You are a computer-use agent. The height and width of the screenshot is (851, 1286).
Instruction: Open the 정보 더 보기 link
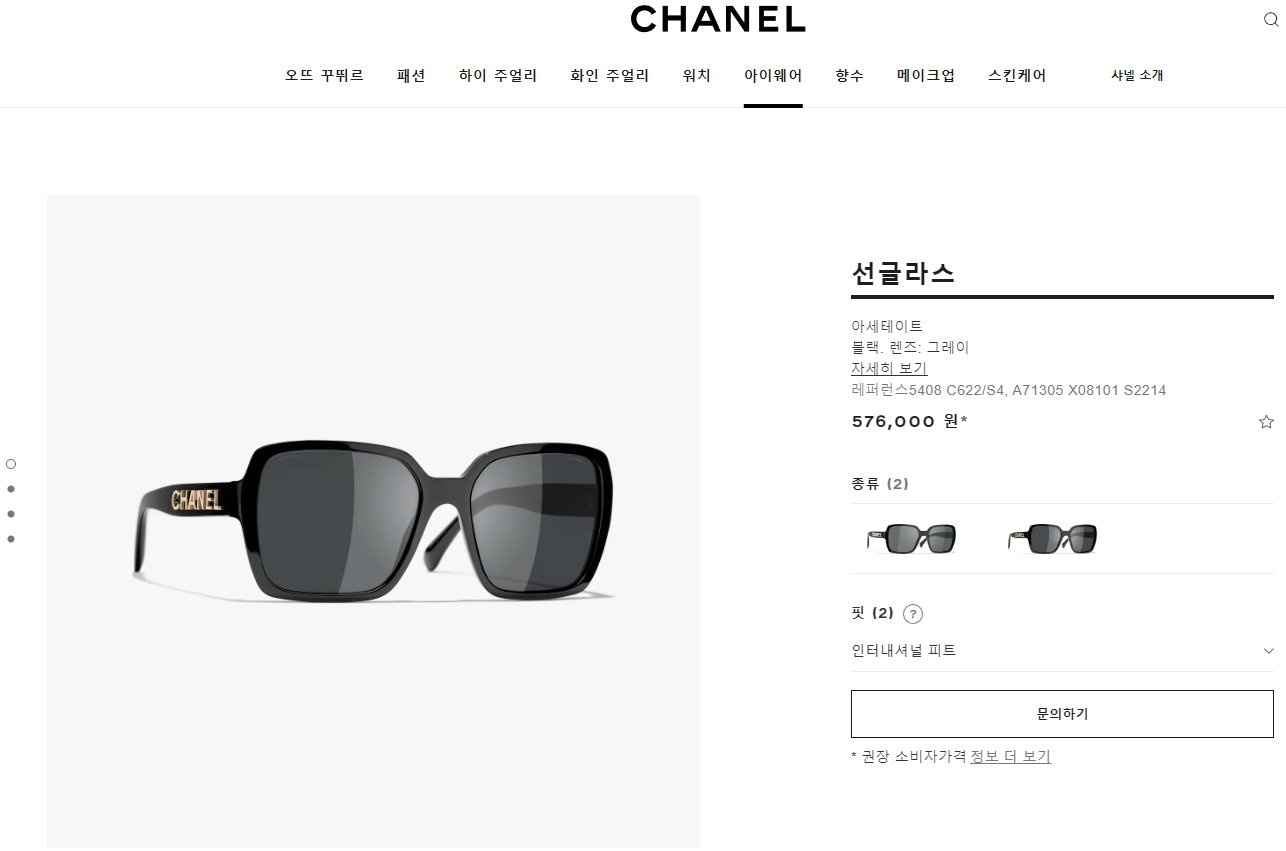point(1010,757)
